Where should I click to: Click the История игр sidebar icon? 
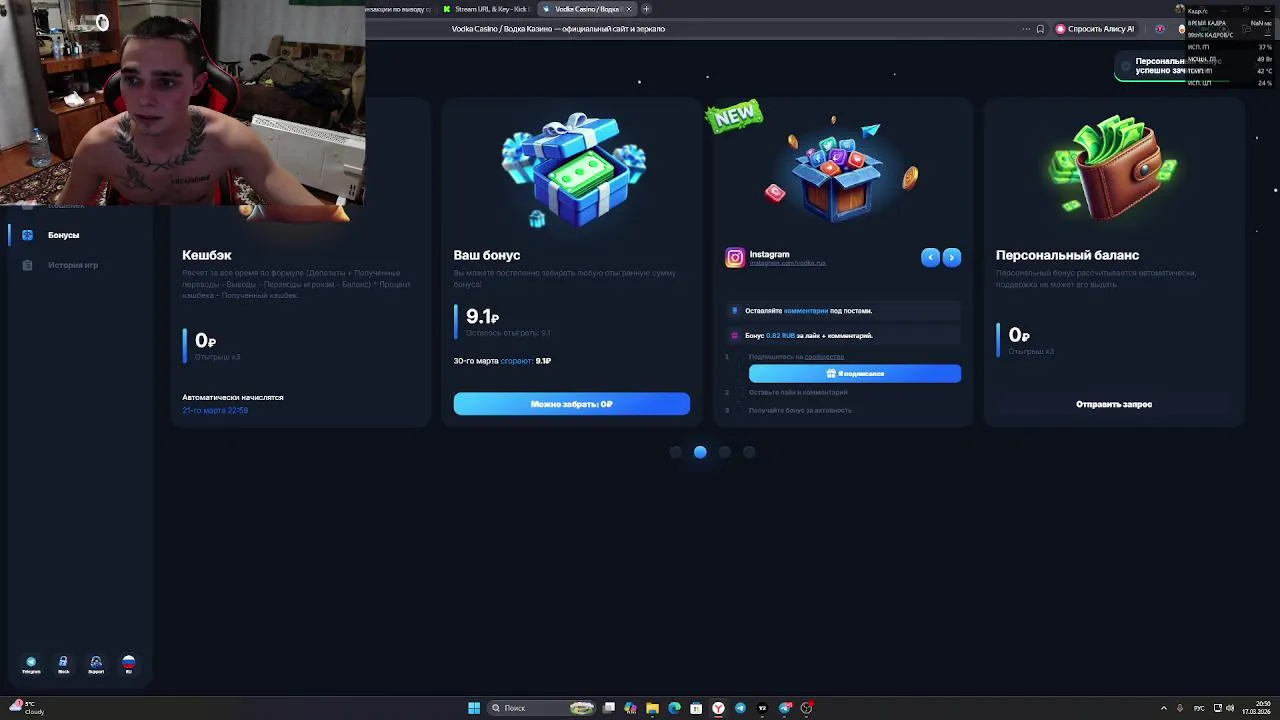click(27, 265)
